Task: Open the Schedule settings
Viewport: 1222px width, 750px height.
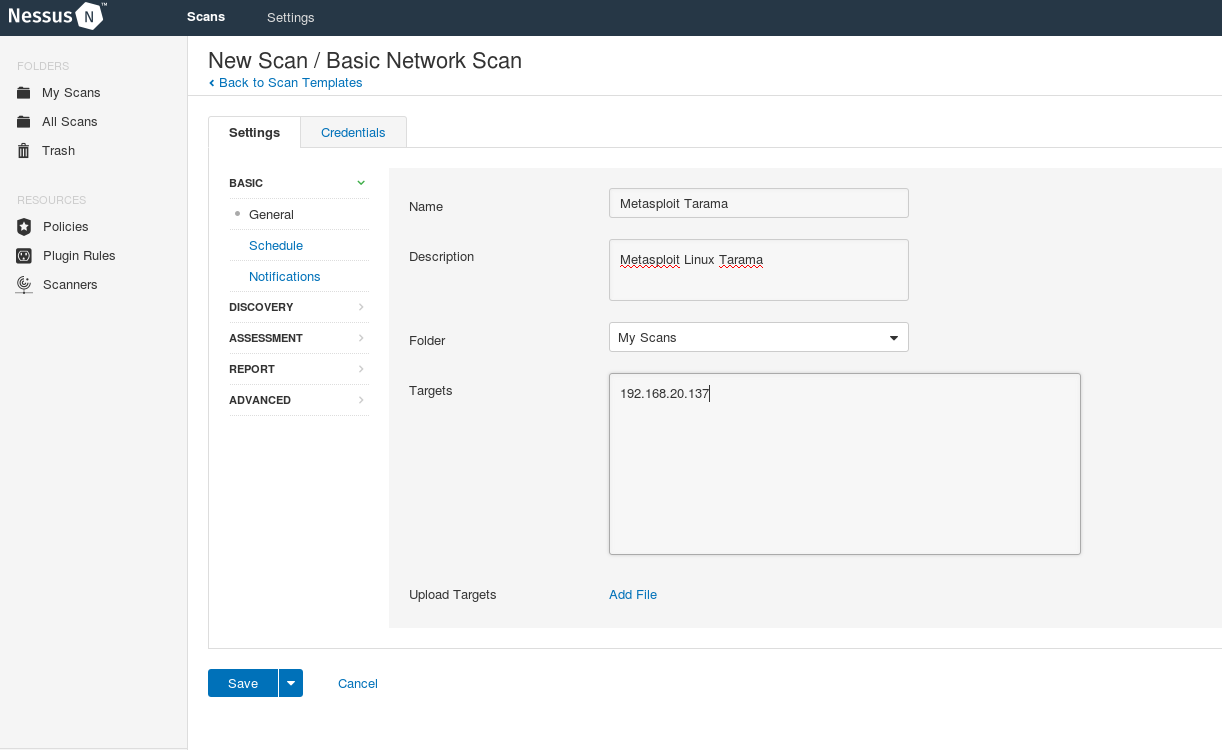Action: coord(276,246)
